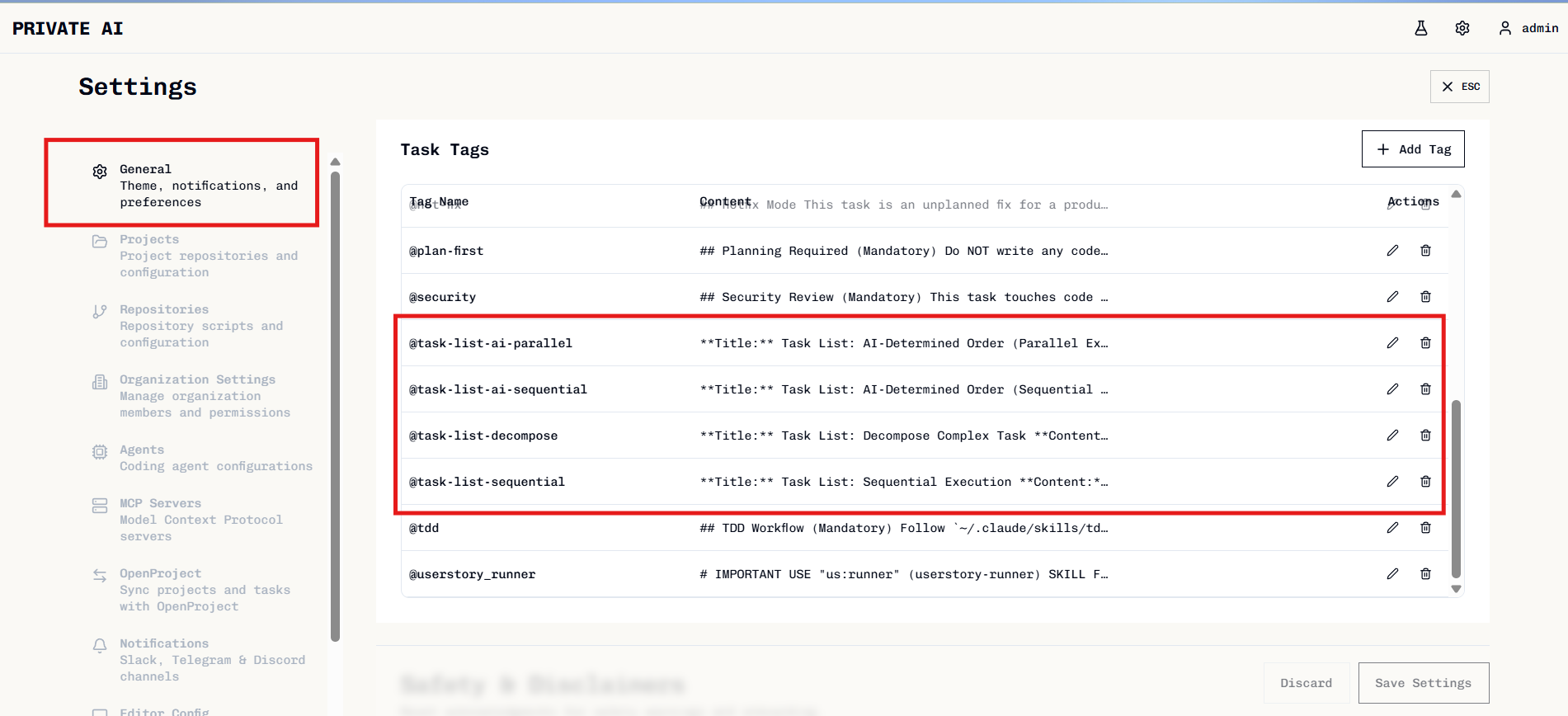Click the tag table scrollbar thumb
Image resolution: width=1568 pixels, height=716 pixels.
pos(1456,489)
